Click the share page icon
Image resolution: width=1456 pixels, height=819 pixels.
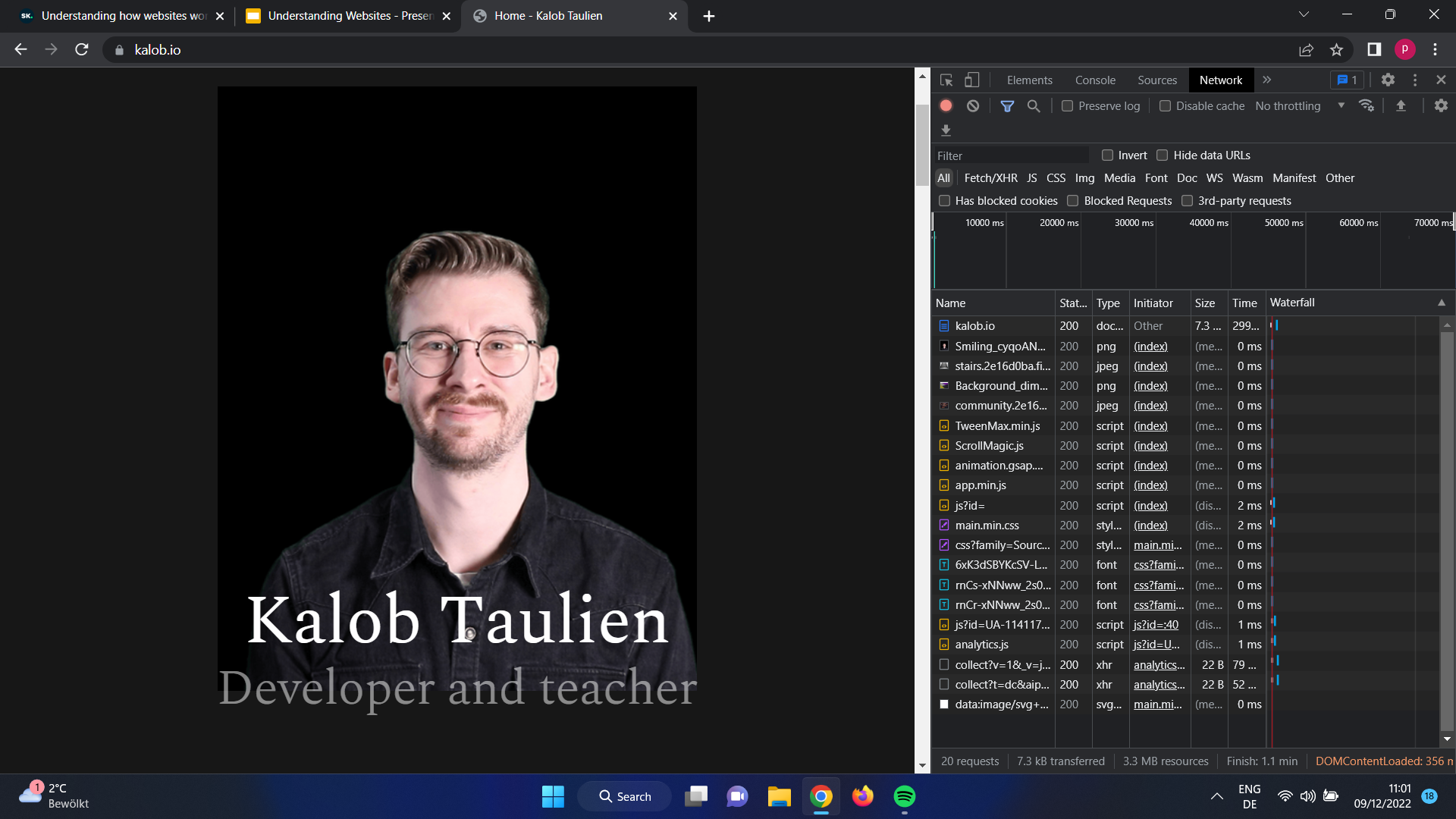(x=1306, y=49)
